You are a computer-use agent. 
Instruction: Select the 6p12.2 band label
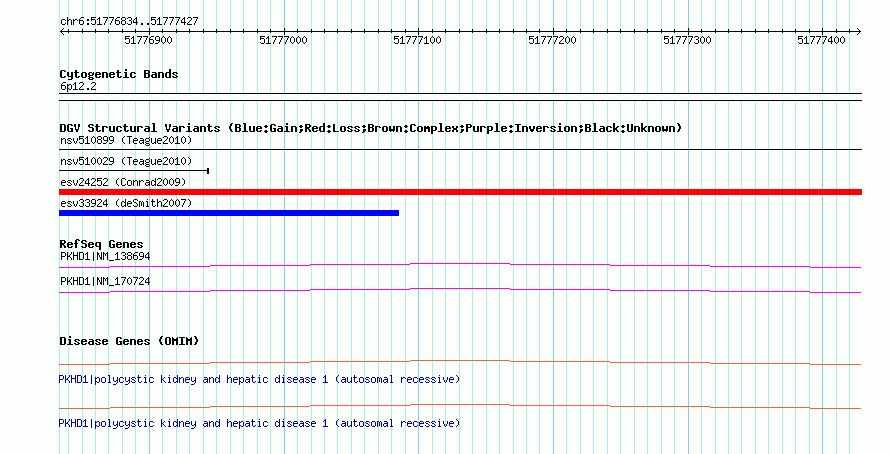coord(78,86)
